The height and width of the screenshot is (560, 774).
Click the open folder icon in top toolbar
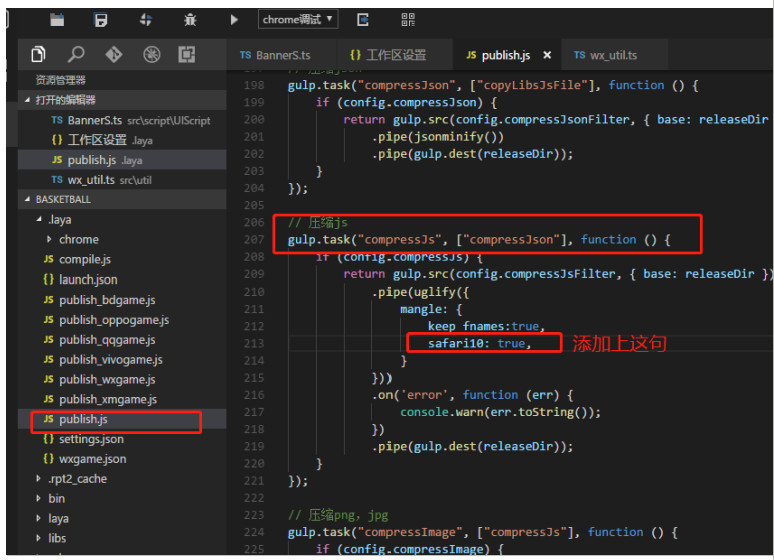[57, 20]
